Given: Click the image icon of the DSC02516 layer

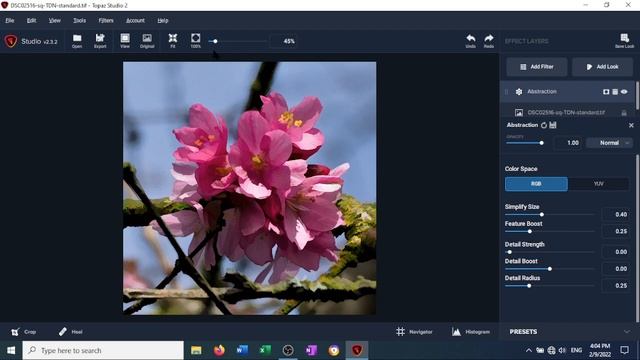Looking at the screenshot, I should pyautogui.click(x=519, y=112).
